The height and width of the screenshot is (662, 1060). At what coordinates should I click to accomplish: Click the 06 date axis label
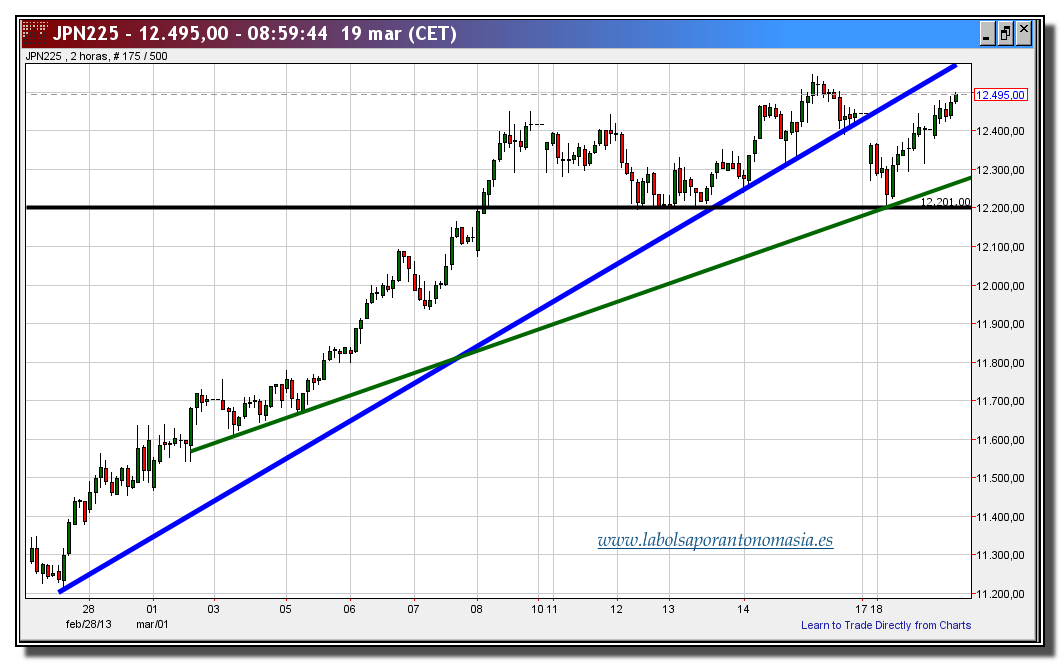350,609
